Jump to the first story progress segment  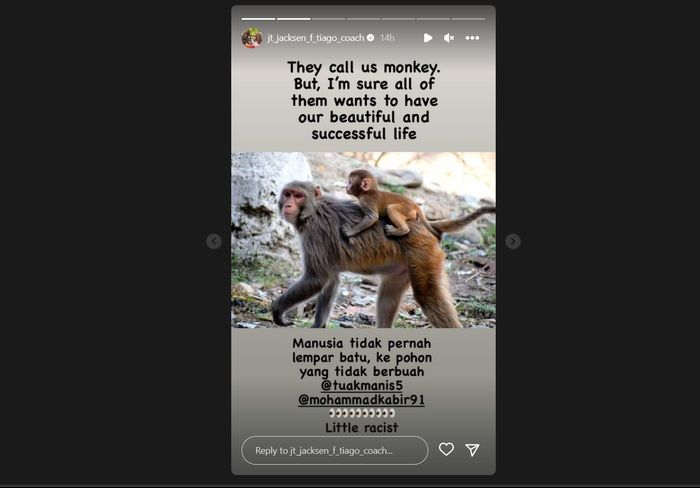click(x=258, y=19)
